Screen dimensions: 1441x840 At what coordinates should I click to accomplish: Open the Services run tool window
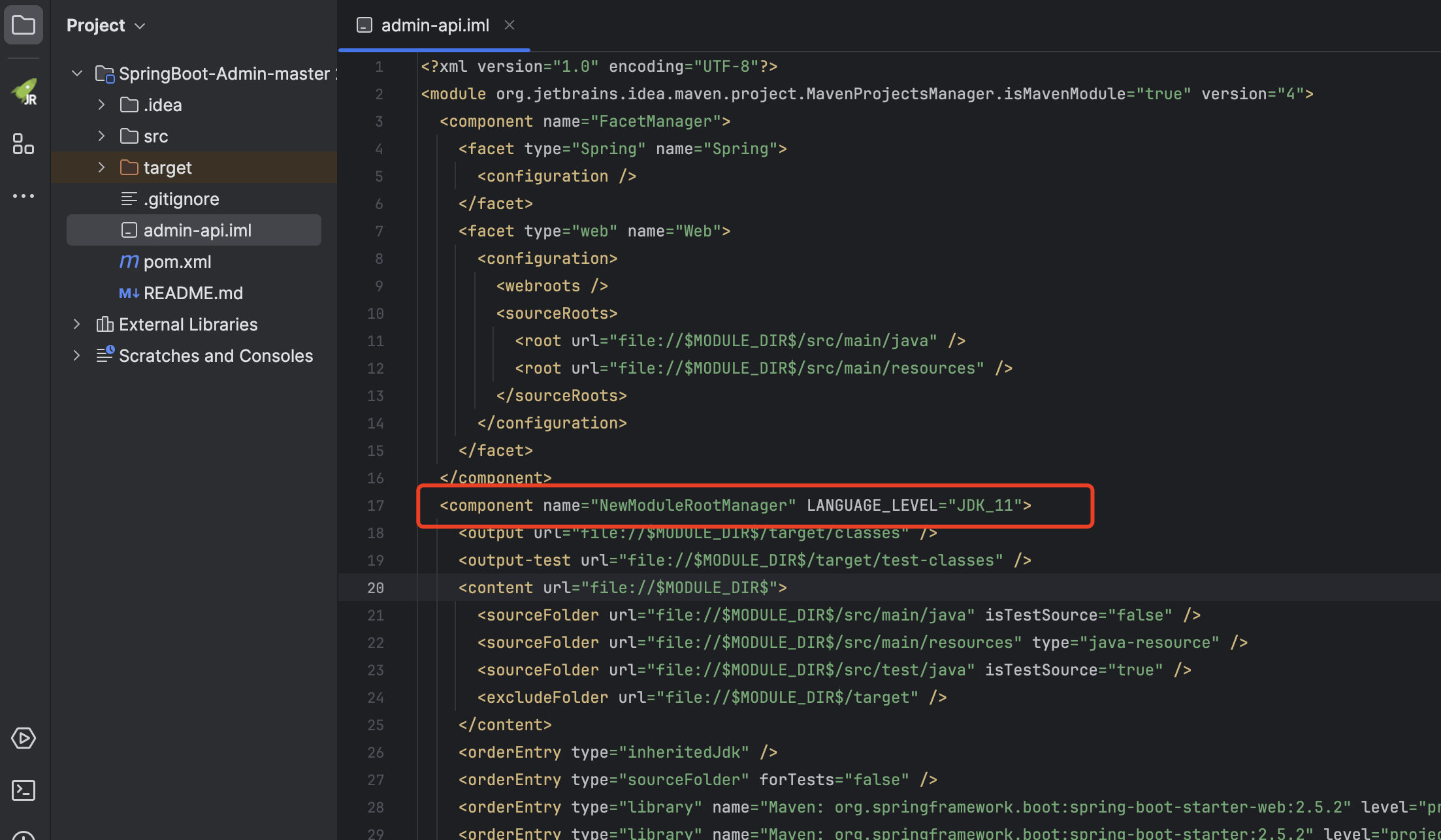point(24,738)
